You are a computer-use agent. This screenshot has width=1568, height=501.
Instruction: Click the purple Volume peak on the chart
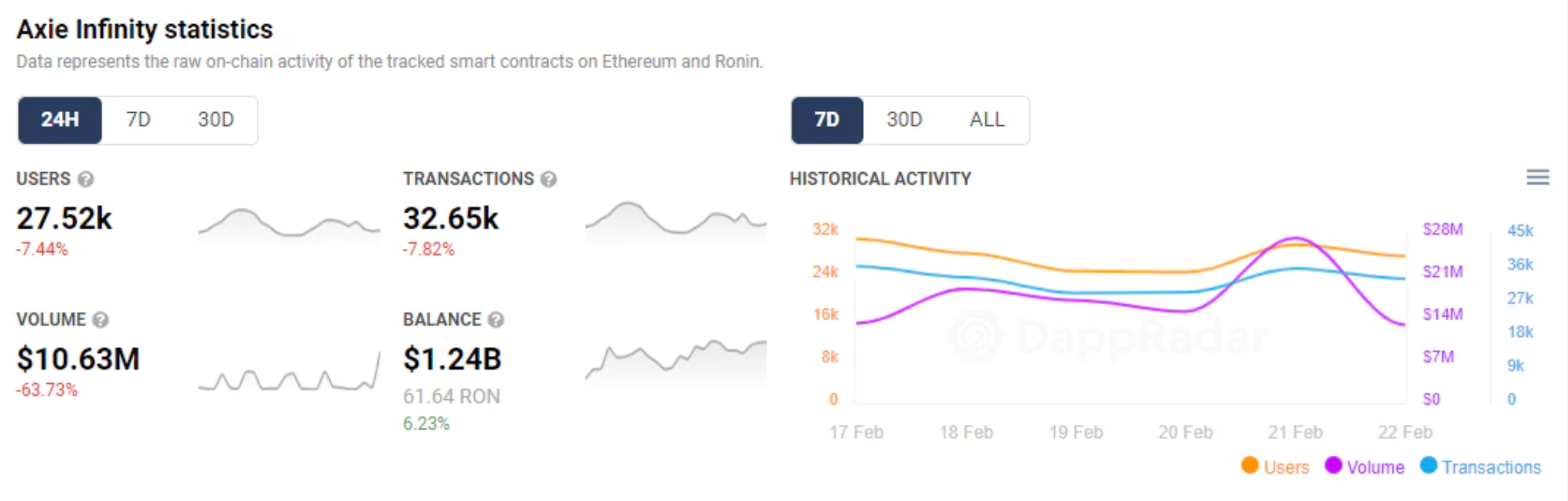click(x=1295, y=238)
